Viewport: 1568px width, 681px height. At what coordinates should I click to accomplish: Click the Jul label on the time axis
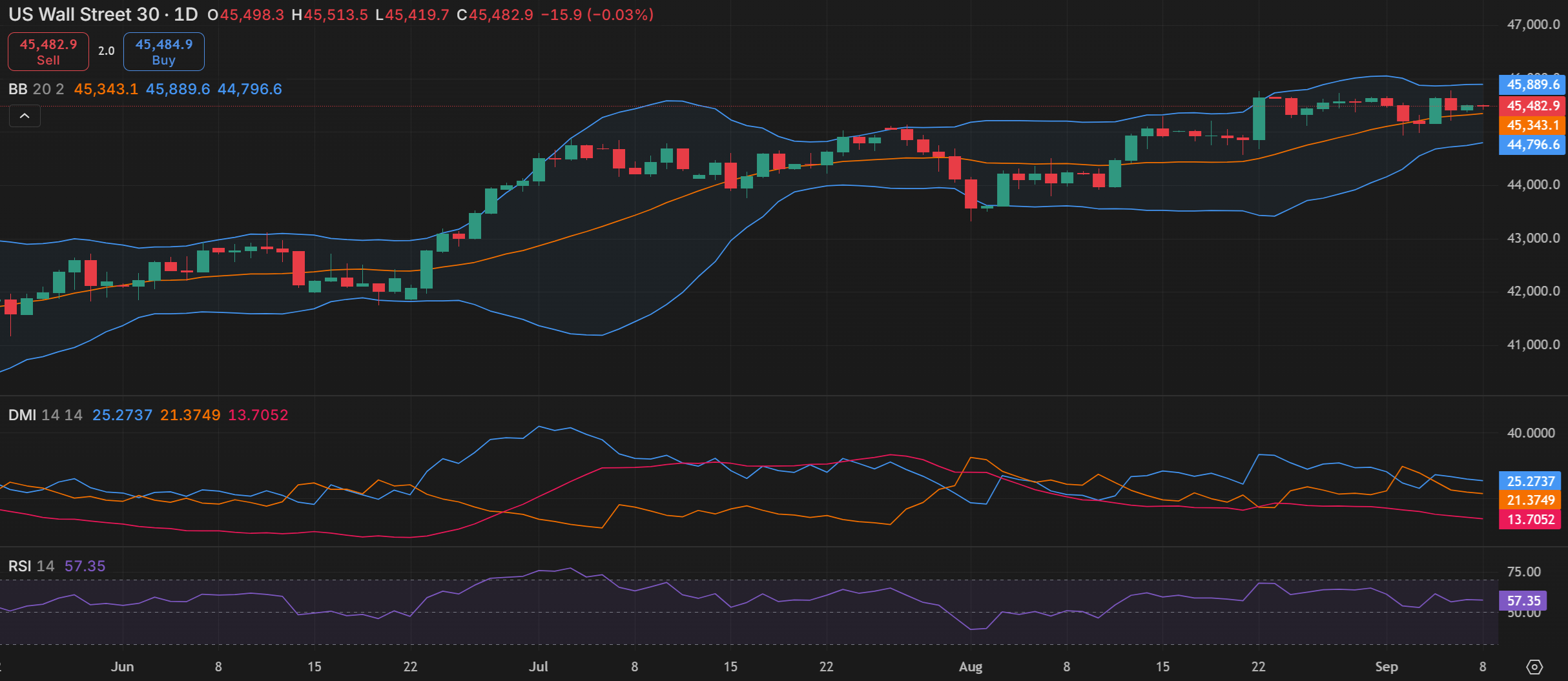(x=538, y=667)
